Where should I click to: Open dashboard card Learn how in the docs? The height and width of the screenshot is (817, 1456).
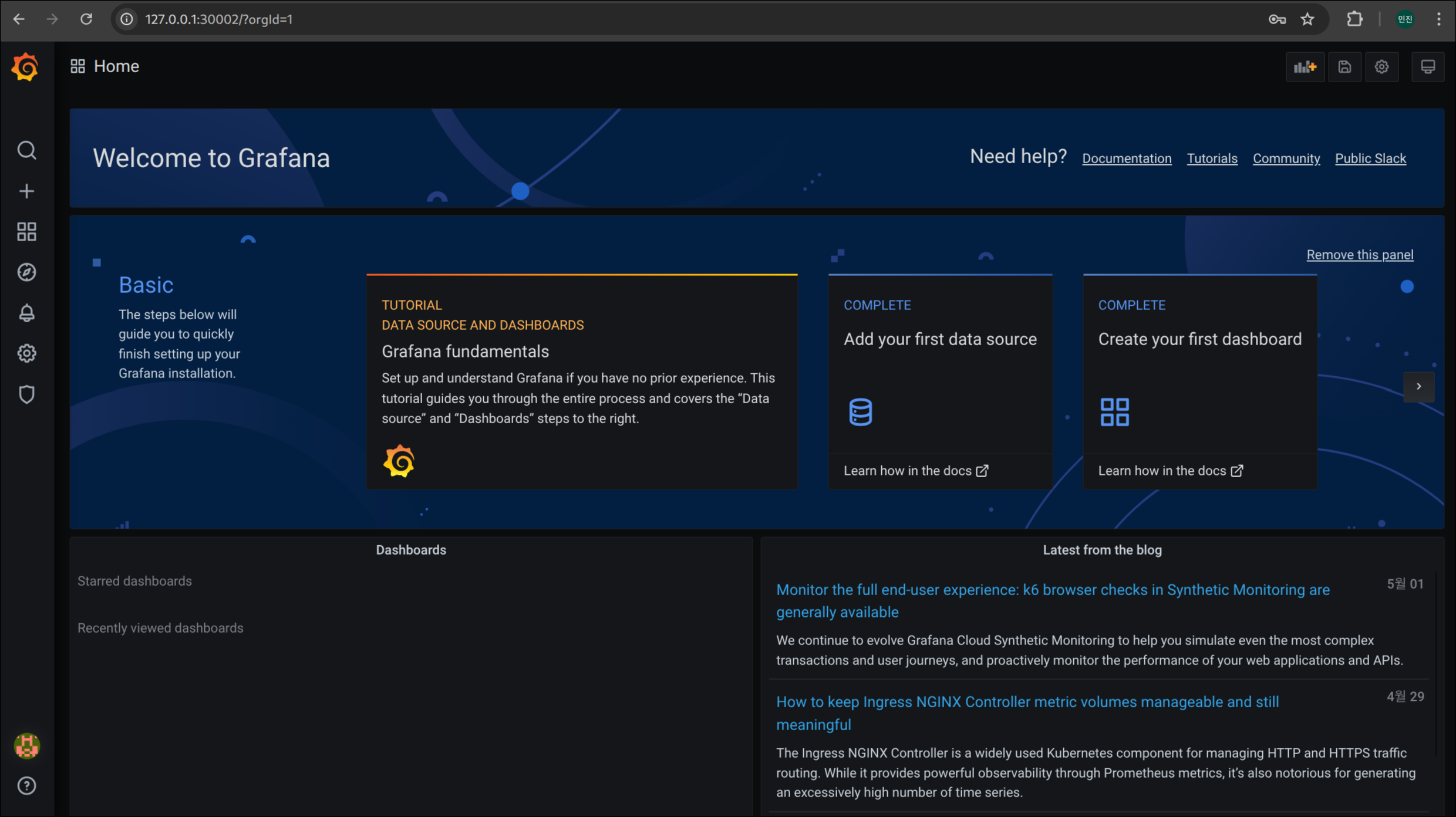(x=1171, y=471)
